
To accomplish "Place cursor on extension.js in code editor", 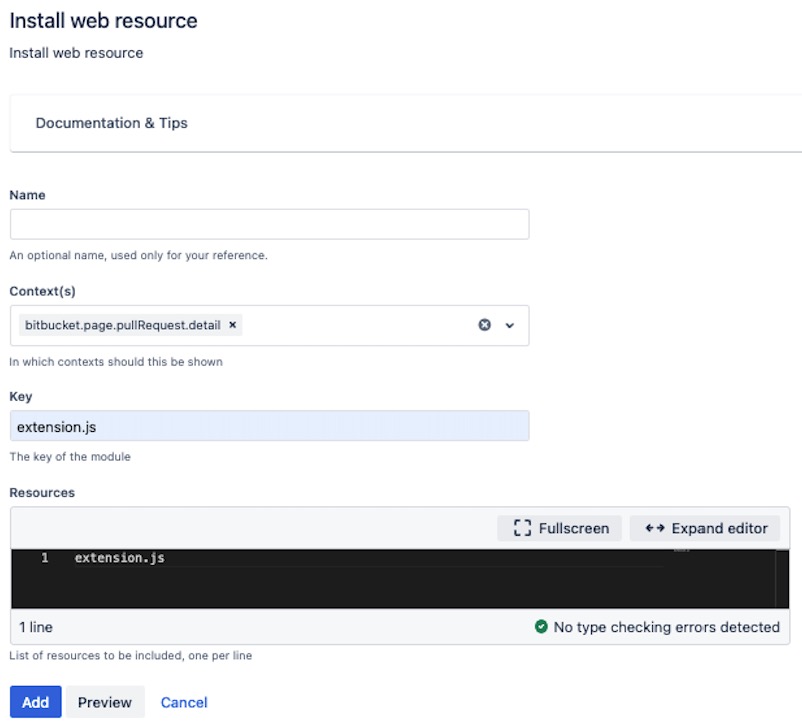I will pos(120,558).
